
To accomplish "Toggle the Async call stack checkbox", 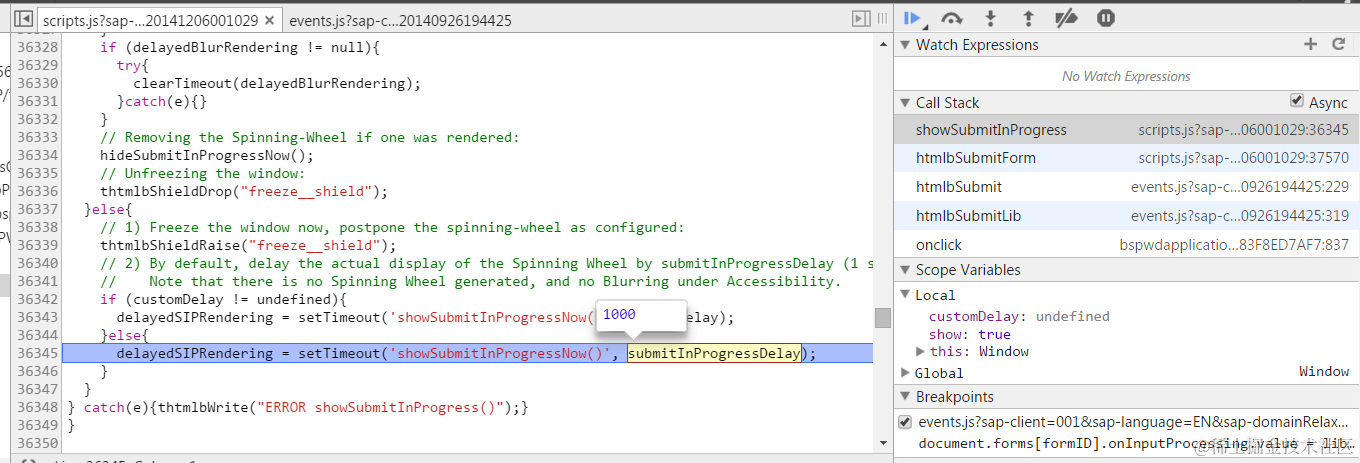I will (1297, 102).
